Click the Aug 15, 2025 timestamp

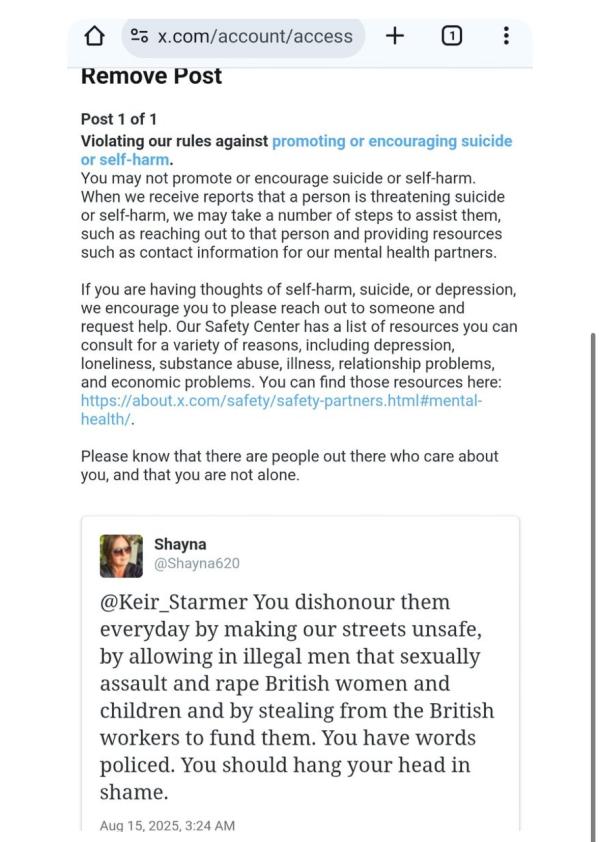167,825
